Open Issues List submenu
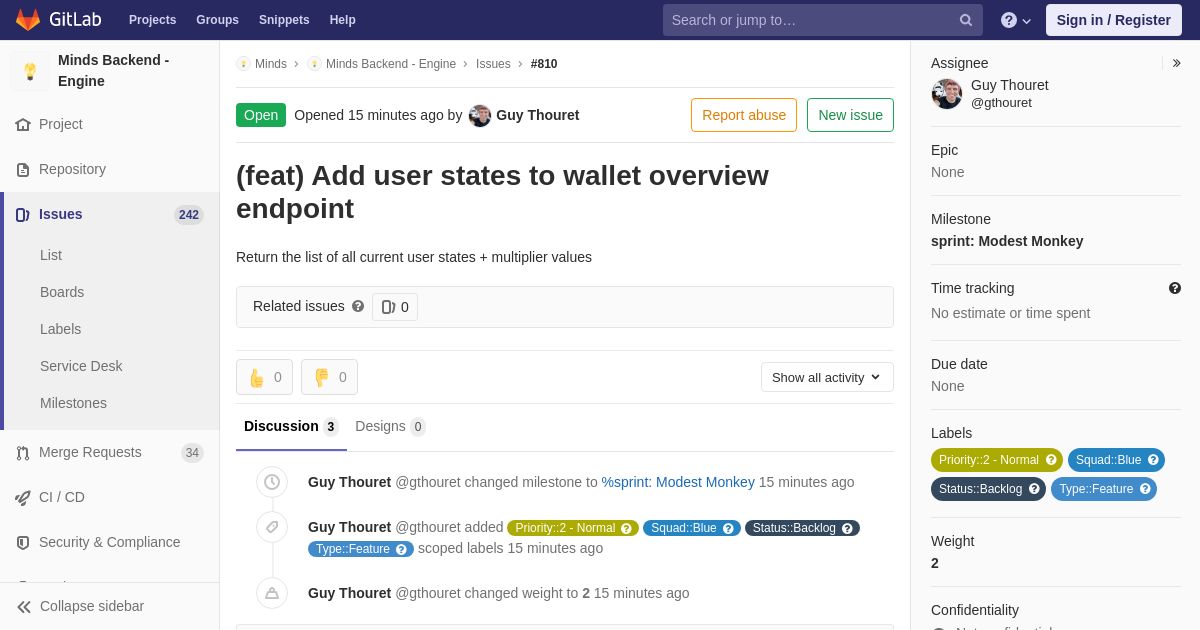Image resolution: width=1200 pixels, height=630 pixels. [x=51, y=255]
